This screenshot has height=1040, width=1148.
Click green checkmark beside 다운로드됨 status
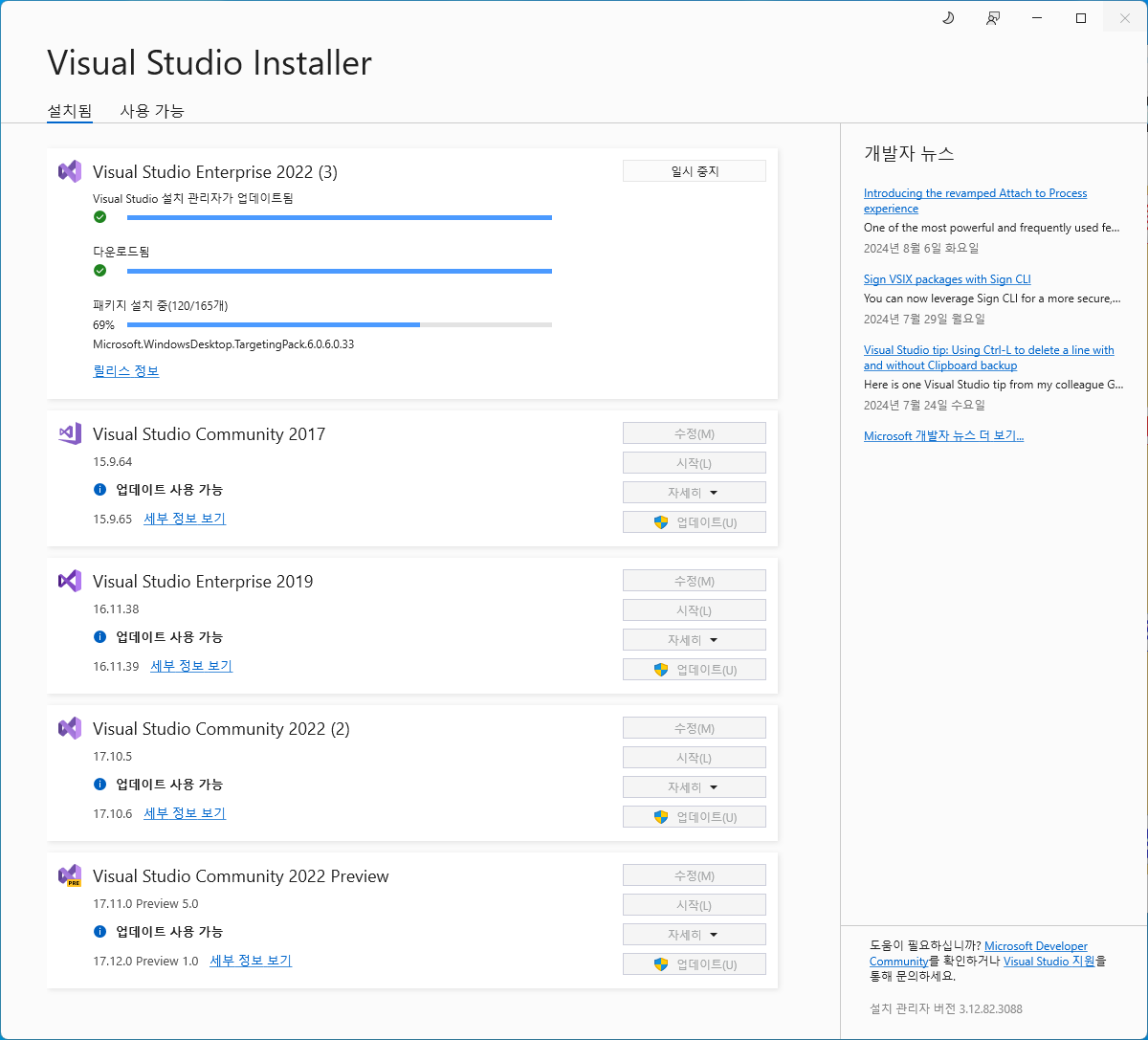click(99, 271)
